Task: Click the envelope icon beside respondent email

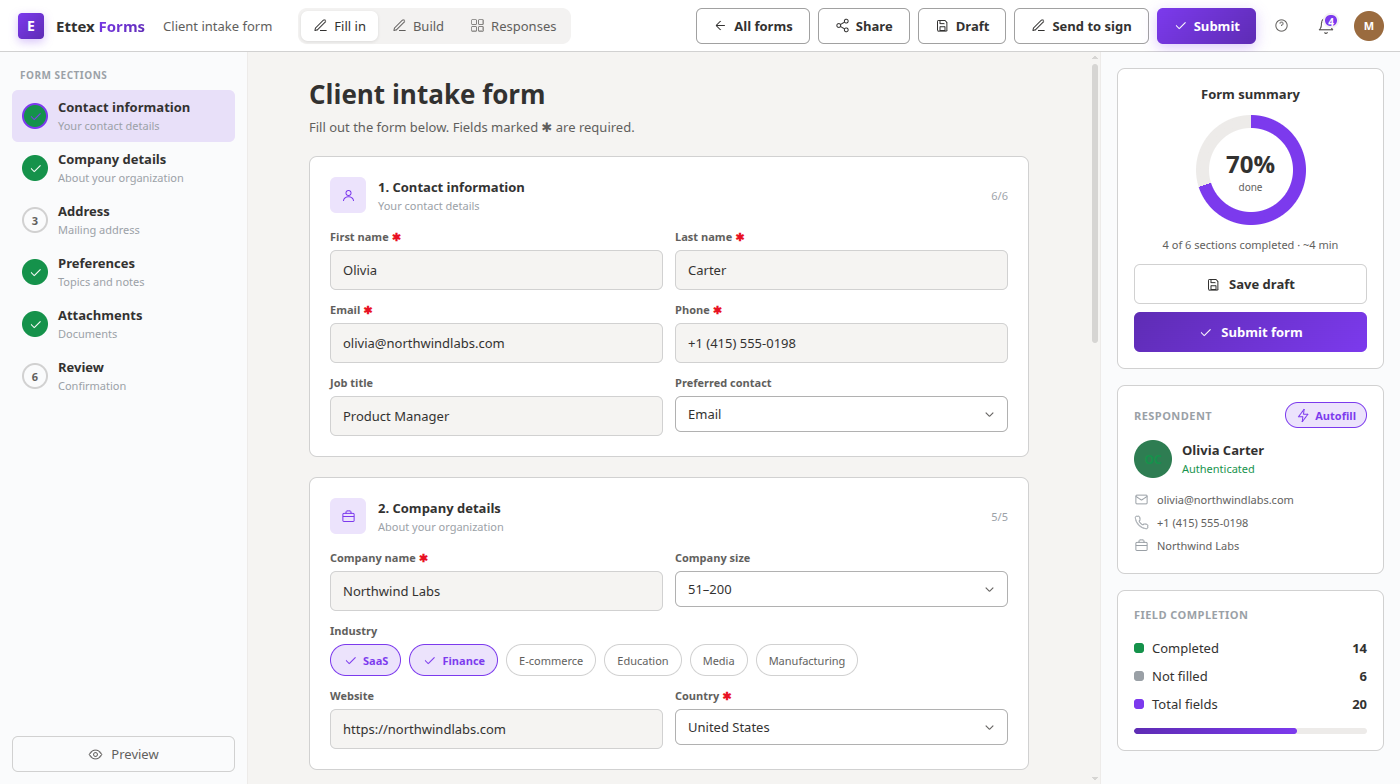Action: click(x=1141, y=499)
